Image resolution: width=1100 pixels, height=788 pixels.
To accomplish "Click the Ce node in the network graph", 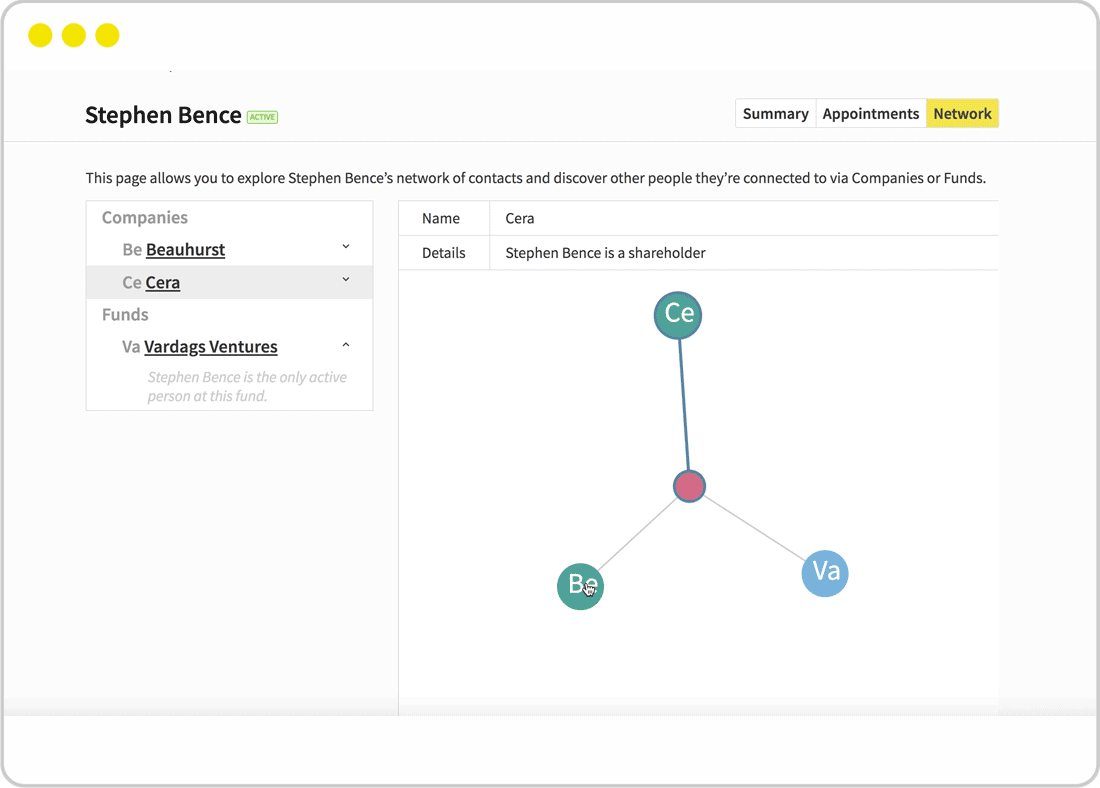I will click(x=678, y=315).
